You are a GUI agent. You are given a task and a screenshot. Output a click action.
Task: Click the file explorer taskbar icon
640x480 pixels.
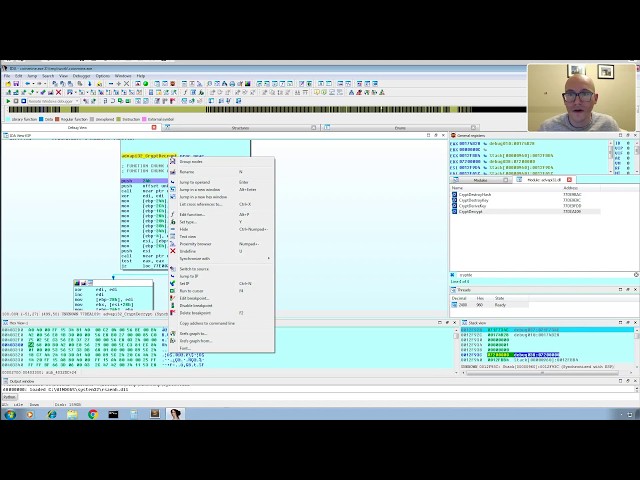pos(72,414)
